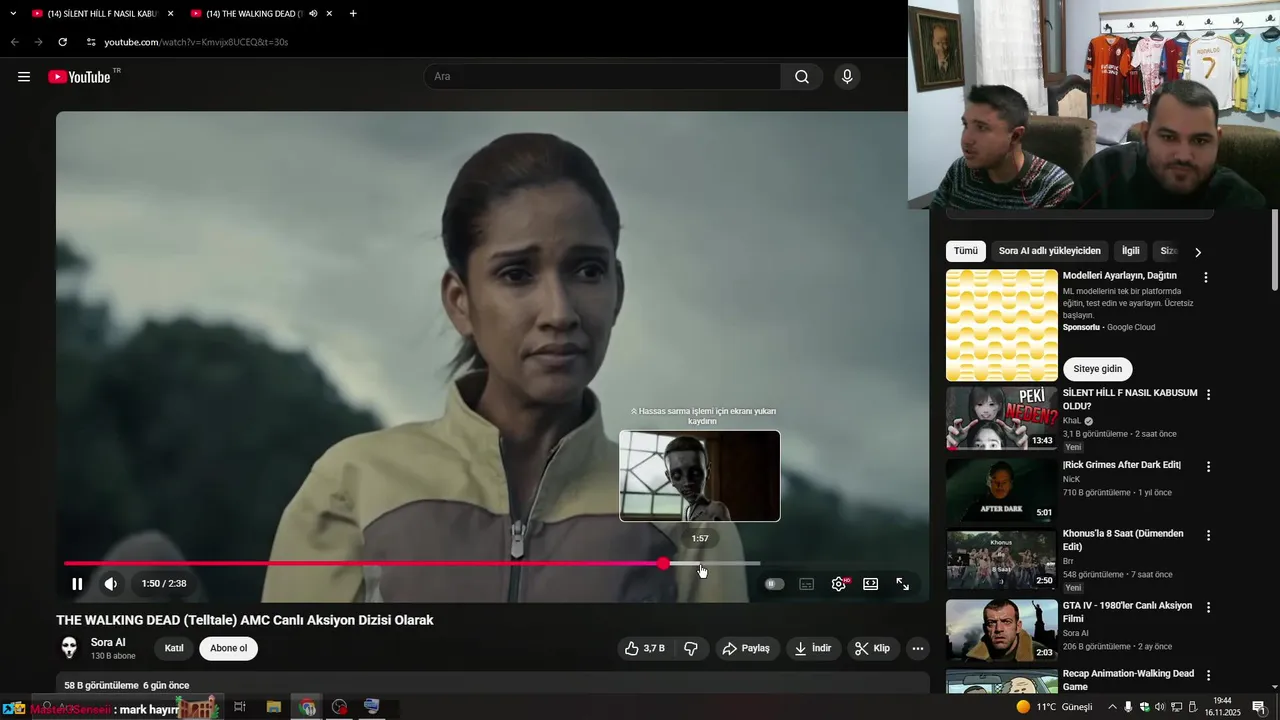Open SİLENT HİLL F NASIL KABUSUM thumbnail
The width and height of the screenshot is (1280, 720).
(1001, 418)
